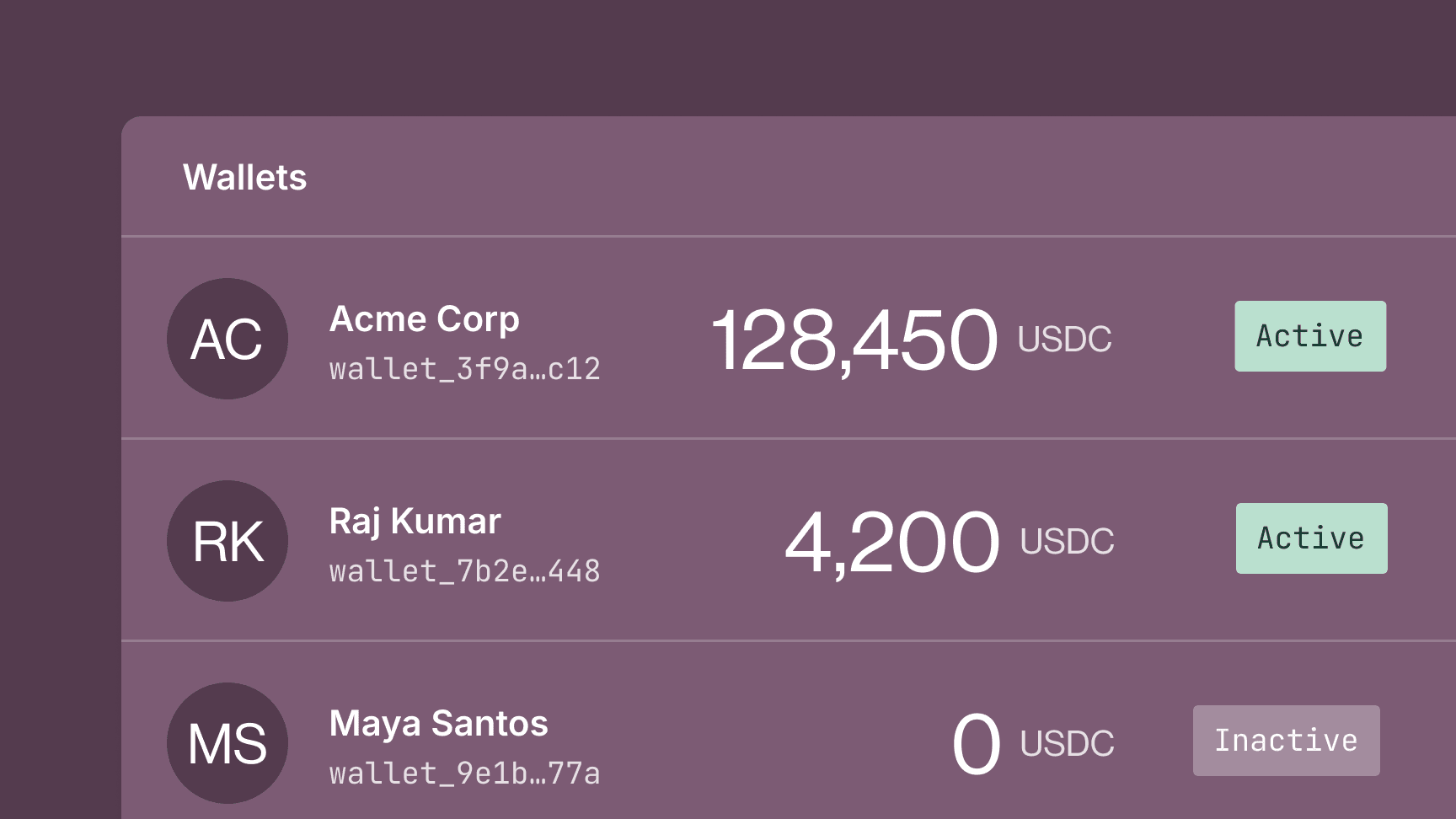
Task: Click the 0 USDC balance of Maya Santos
Action: pyautogui.click(x=976, y=741)
